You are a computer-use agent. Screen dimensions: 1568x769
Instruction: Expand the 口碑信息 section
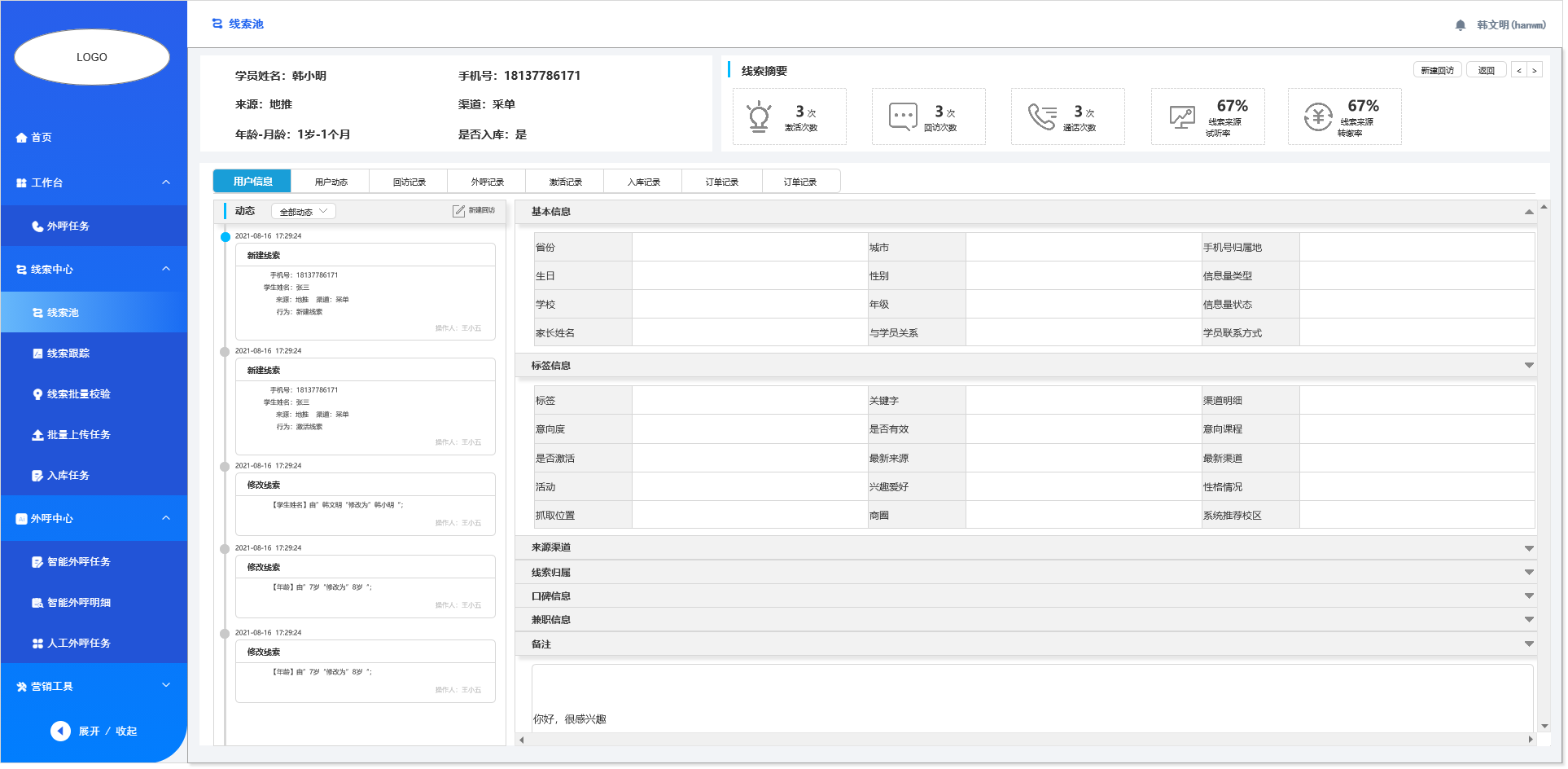click(1529, 596)
